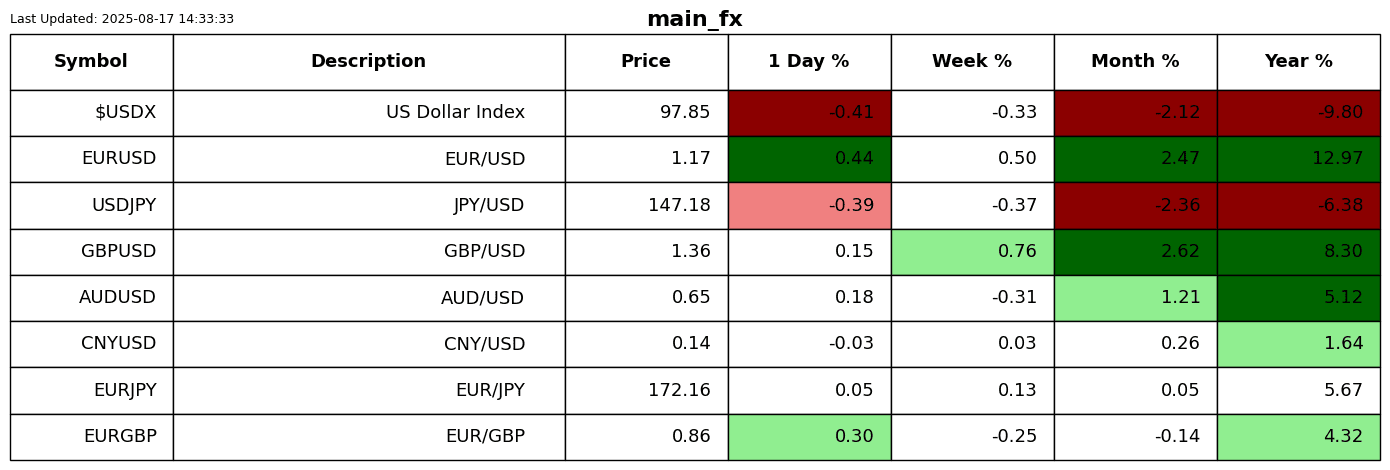1390x470 pixels.
Task: Click the 1 Day % column header
Action: tap(809, 62)
